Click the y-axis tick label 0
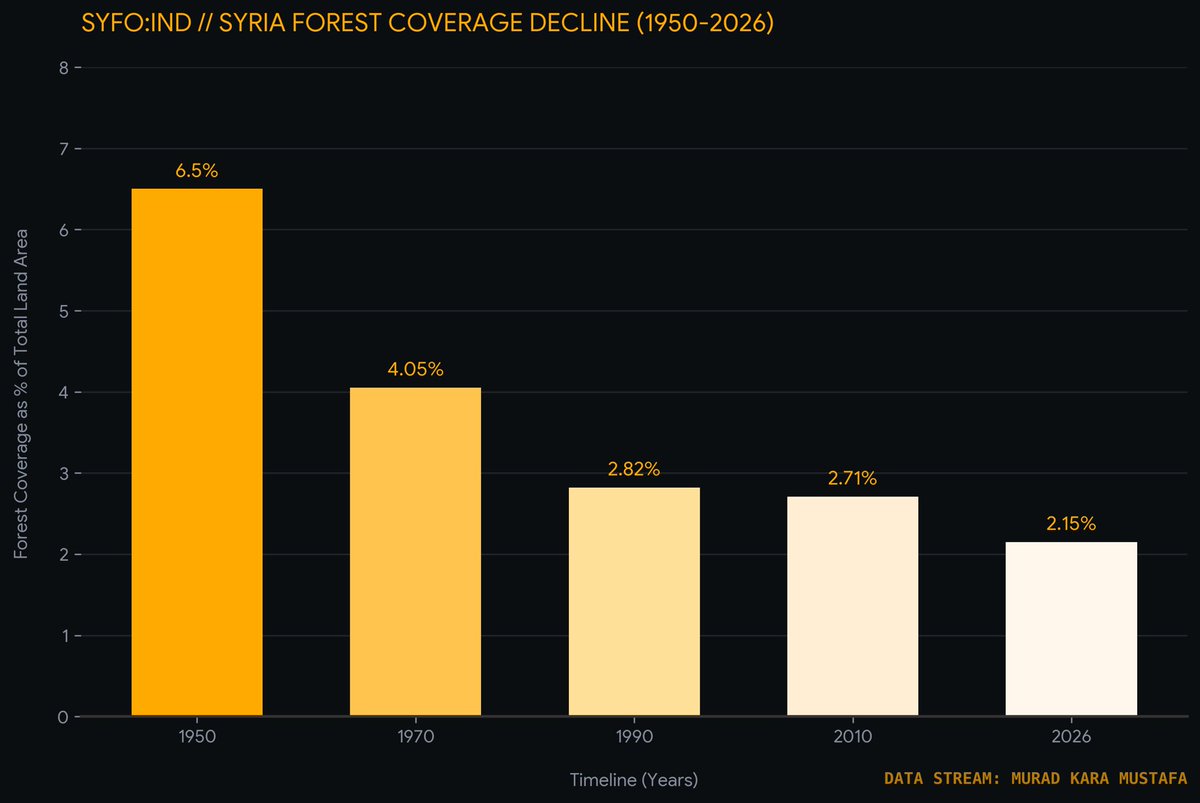1200x803 pixels. [63, 717]
